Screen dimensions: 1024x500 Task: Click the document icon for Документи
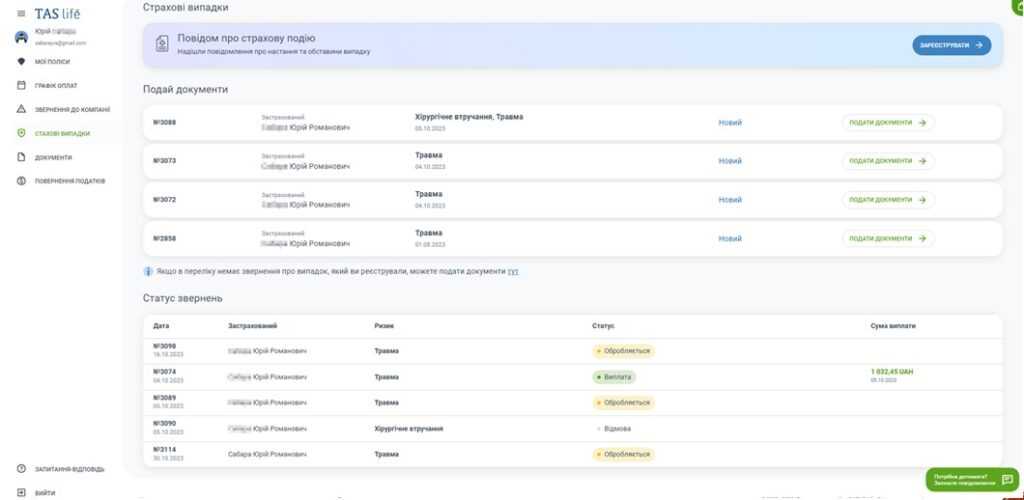21,157
